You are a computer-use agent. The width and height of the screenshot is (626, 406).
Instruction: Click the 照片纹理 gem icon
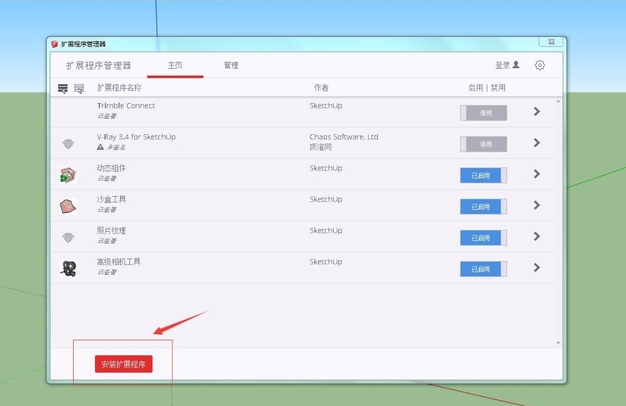click(68, 238)
